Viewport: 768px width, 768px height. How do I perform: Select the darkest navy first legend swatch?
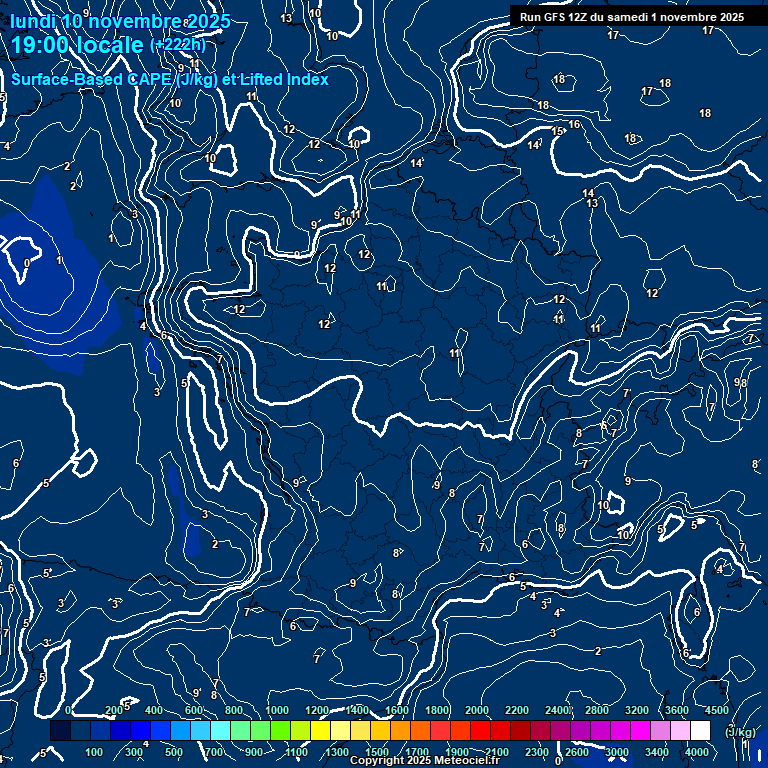(x=60, y=730)
